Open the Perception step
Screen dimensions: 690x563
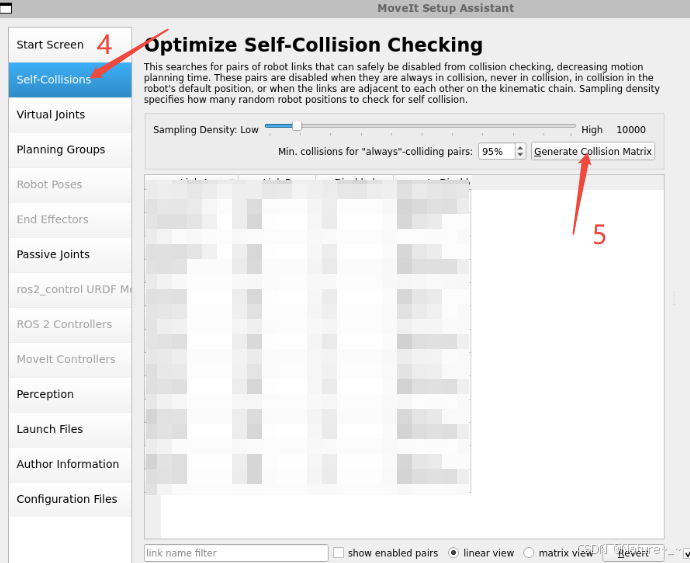tap(70, 394)
